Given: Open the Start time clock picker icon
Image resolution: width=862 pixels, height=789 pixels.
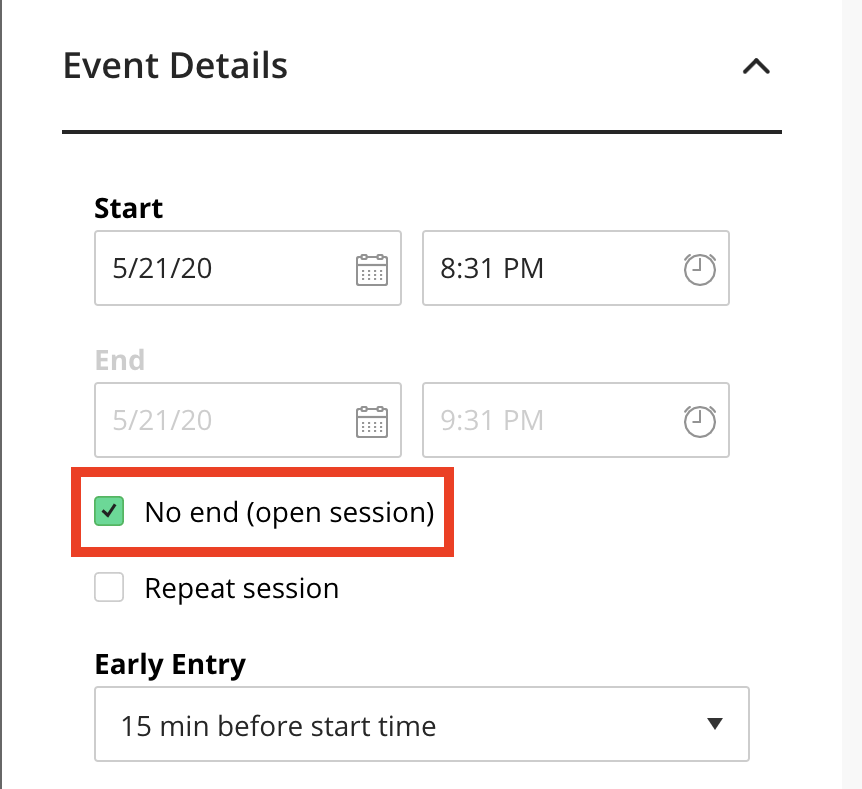Looking at the screenshot, I should (700, 269).
